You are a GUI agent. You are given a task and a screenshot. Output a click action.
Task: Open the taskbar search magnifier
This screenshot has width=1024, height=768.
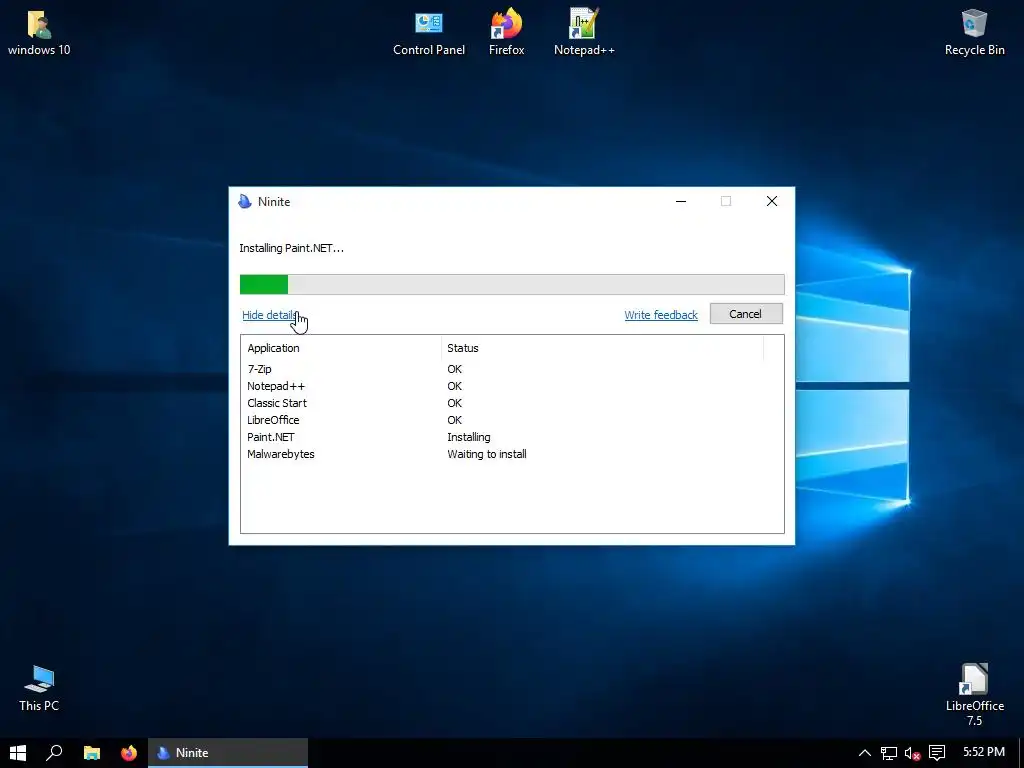54,753
